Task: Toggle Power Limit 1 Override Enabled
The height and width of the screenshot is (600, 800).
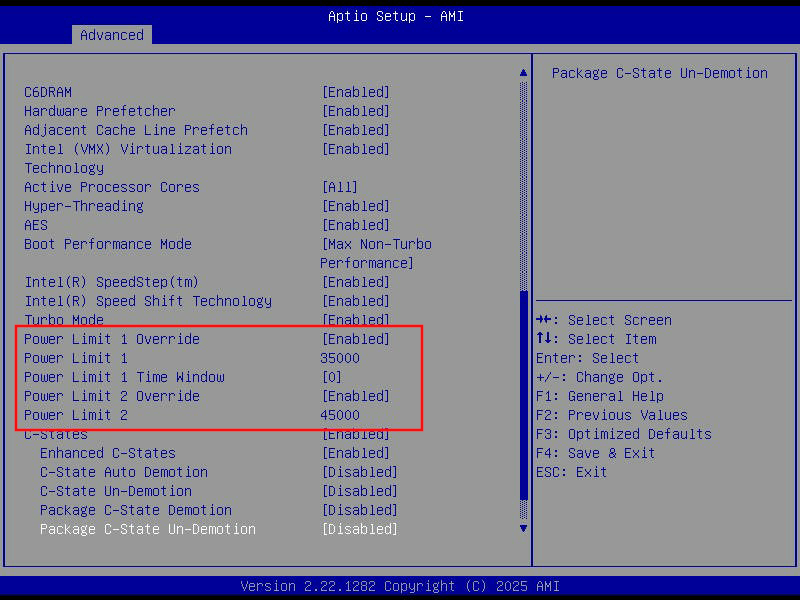Action: (355, 339)
